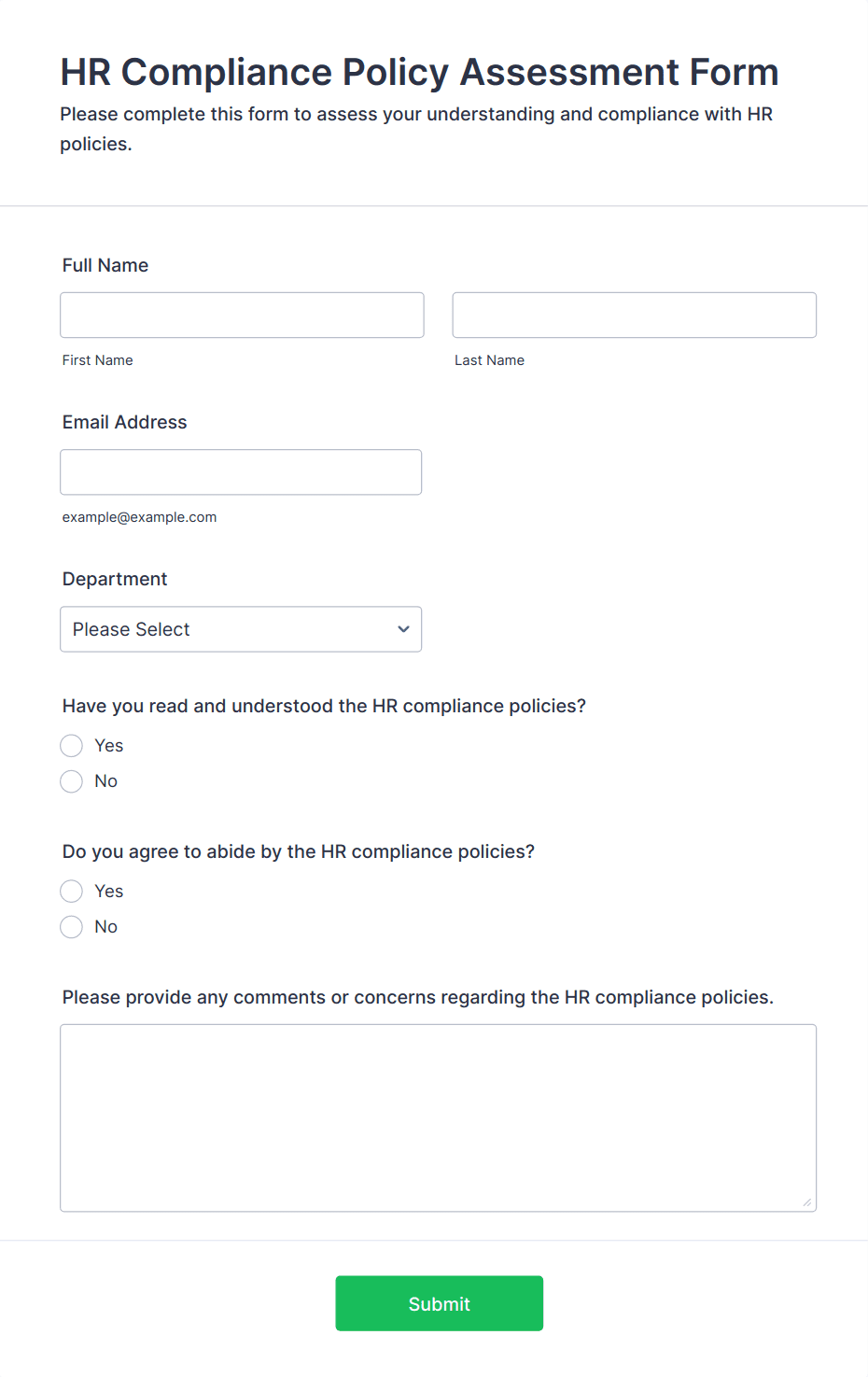868x1377 pixels.
Task: Select No for read and understood policies
Action: 72,780
